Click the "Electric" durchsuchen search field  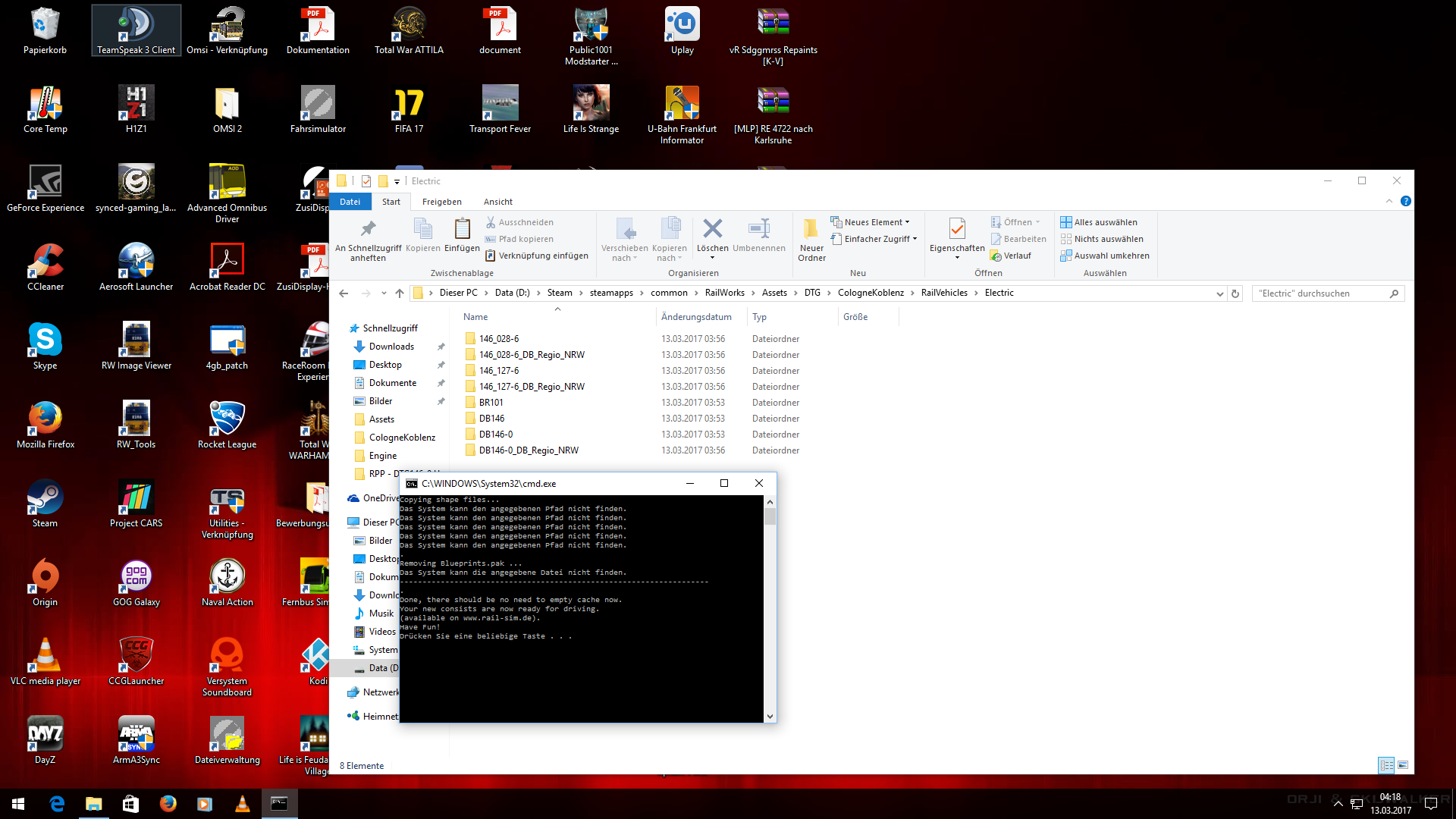pos(1319,293)
